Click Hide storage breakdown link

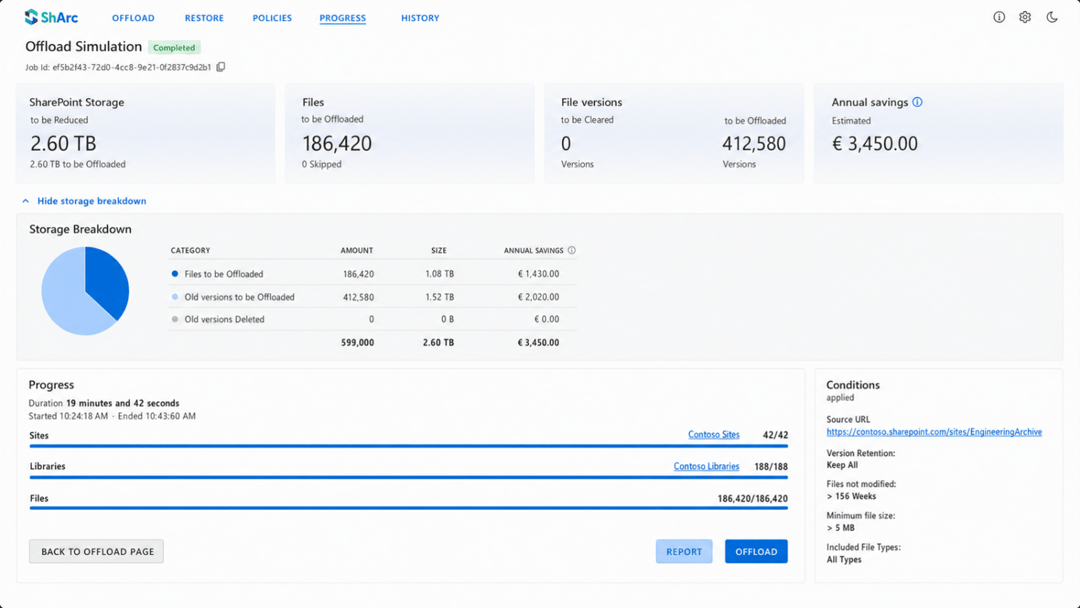coord(92,201)
